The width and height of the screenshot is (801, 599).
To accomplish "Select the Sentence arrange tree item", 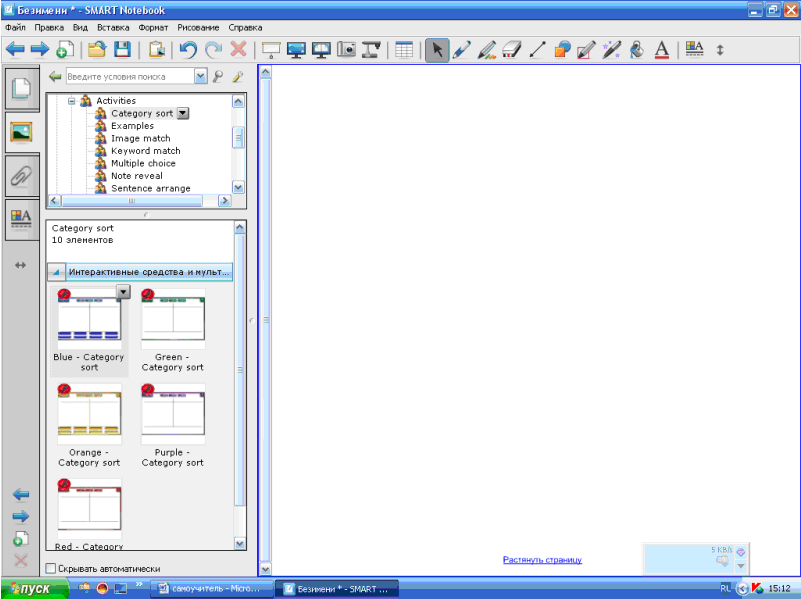I will [150, 188].
